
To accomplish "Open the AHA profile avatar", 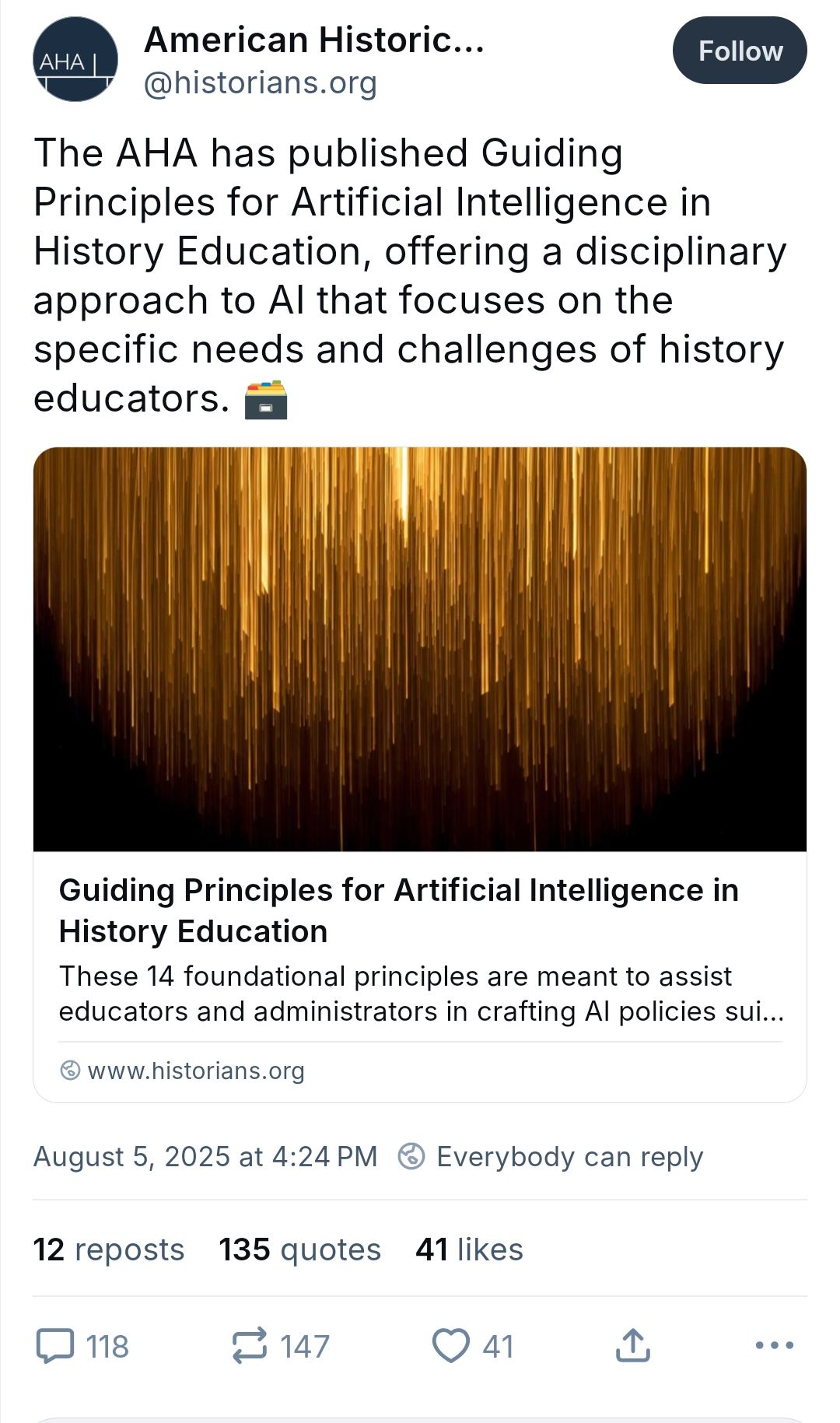I will coord(75,60).
